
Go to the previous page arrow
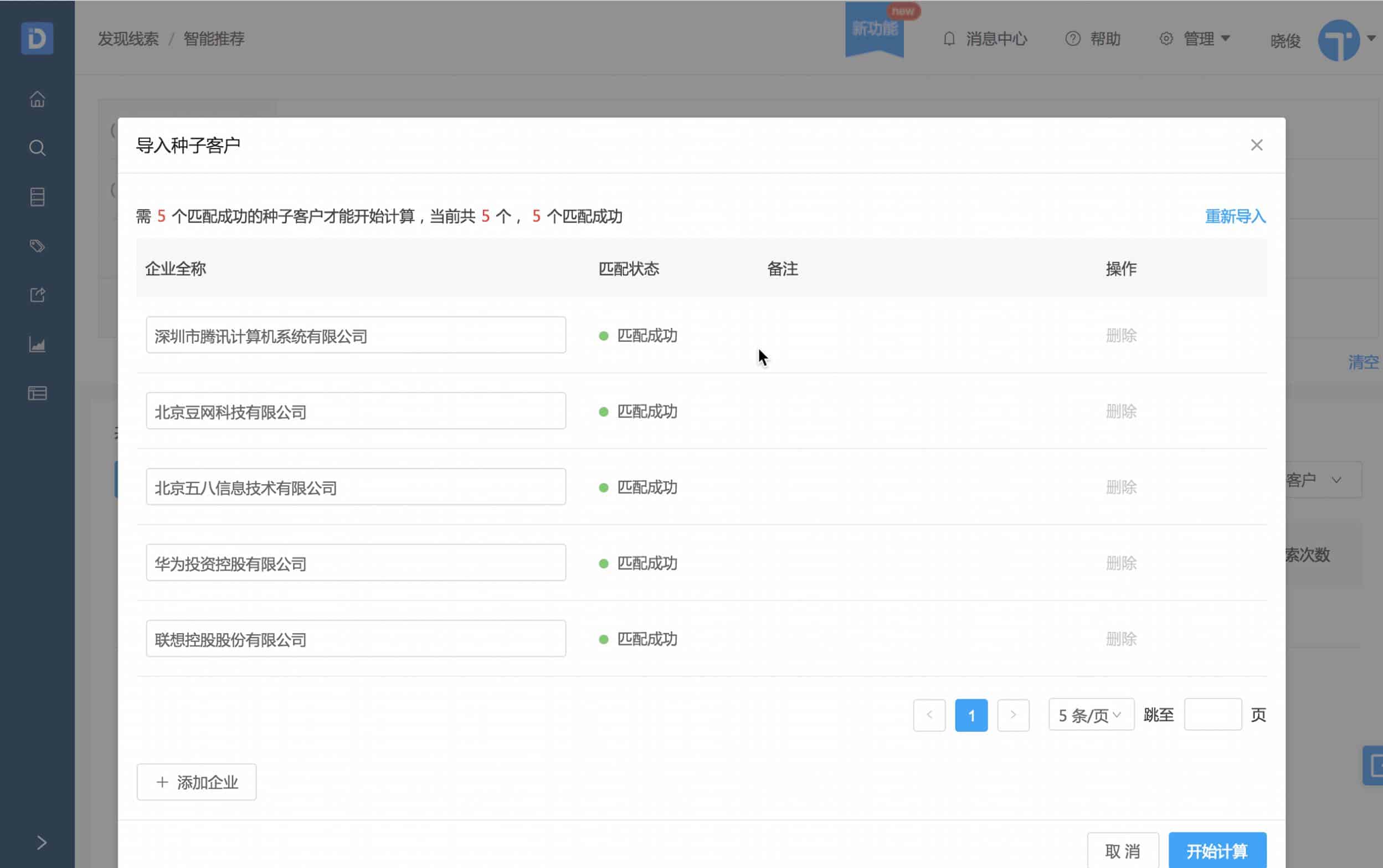click(929, 715)
